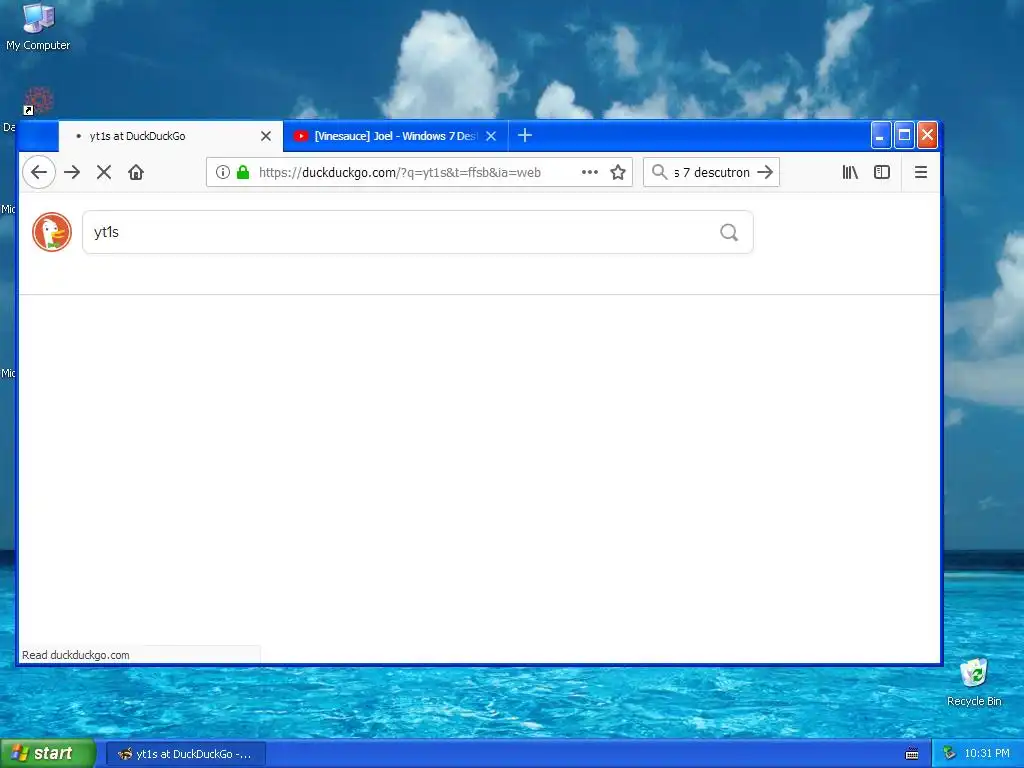Bookmark this page with the star icon
Image resolution: width=1024 pixels, height=768 pixels.
click(x=618, y=172)
